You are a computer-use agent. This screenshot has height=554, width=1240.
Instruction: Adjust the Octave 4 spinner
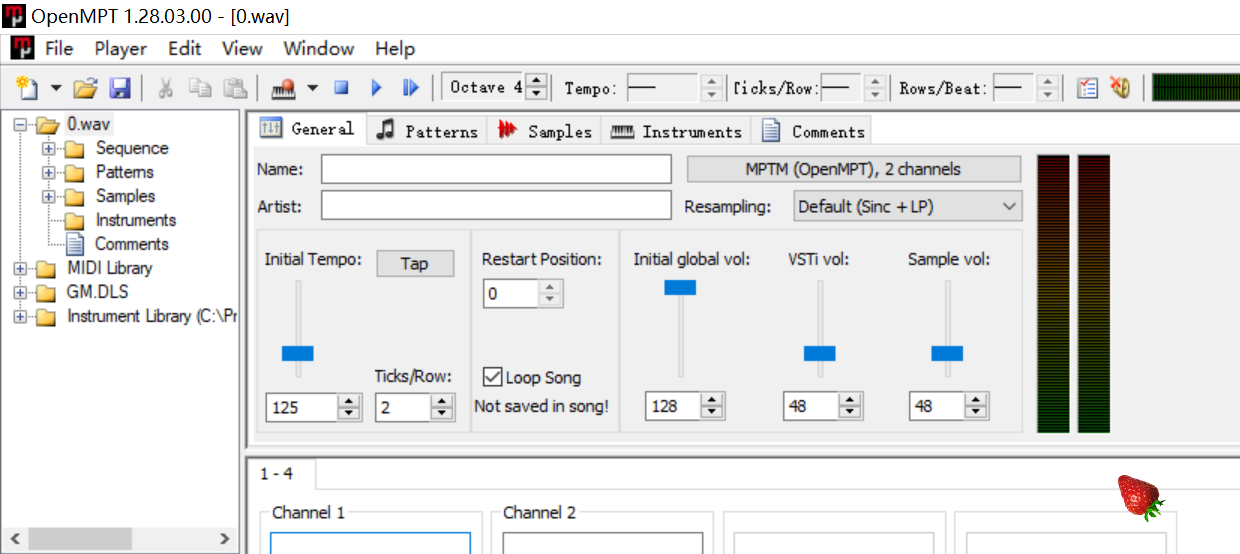point(537,88)
